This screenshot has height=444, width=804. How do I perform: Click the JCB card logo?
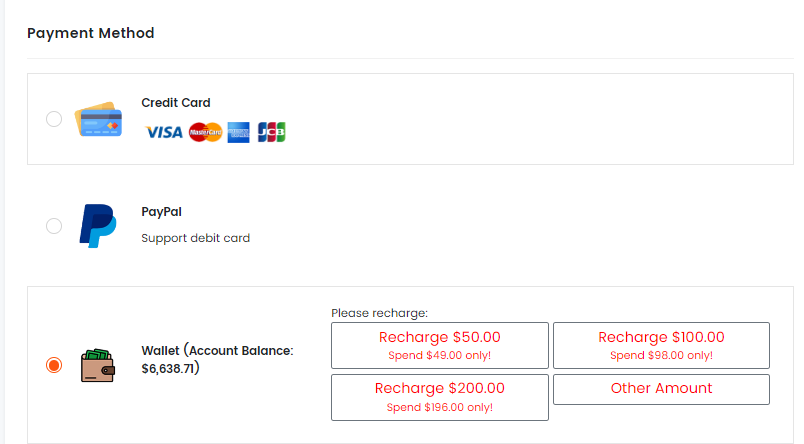coord(271,132)
